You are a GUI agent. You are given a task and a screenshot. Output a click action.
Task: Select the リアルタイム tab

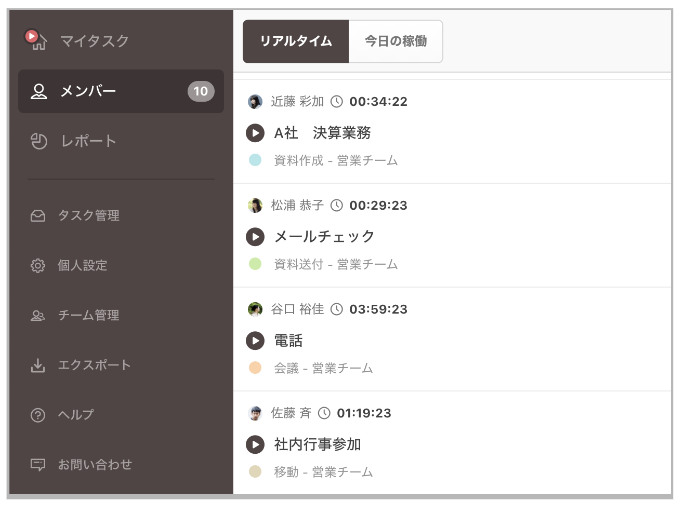click(x=296, y=41)
